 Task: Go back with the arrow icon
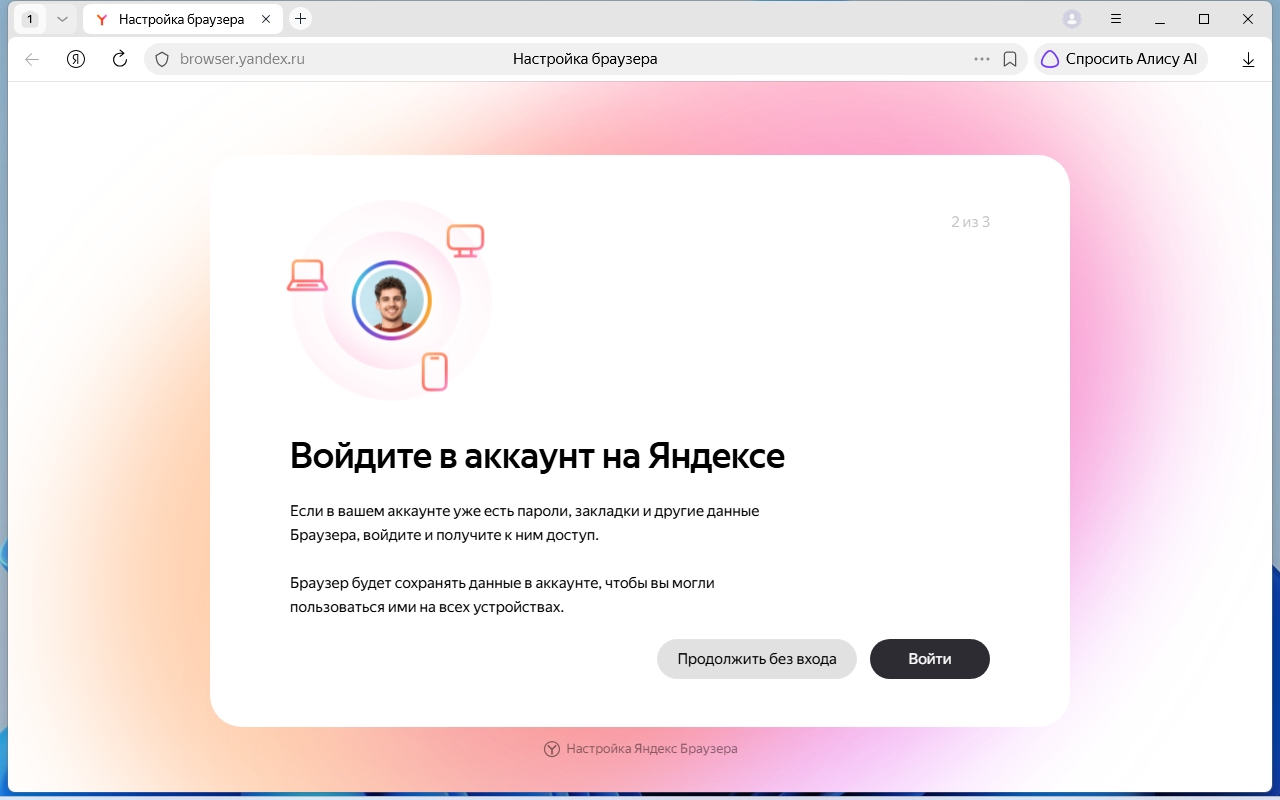32,59
